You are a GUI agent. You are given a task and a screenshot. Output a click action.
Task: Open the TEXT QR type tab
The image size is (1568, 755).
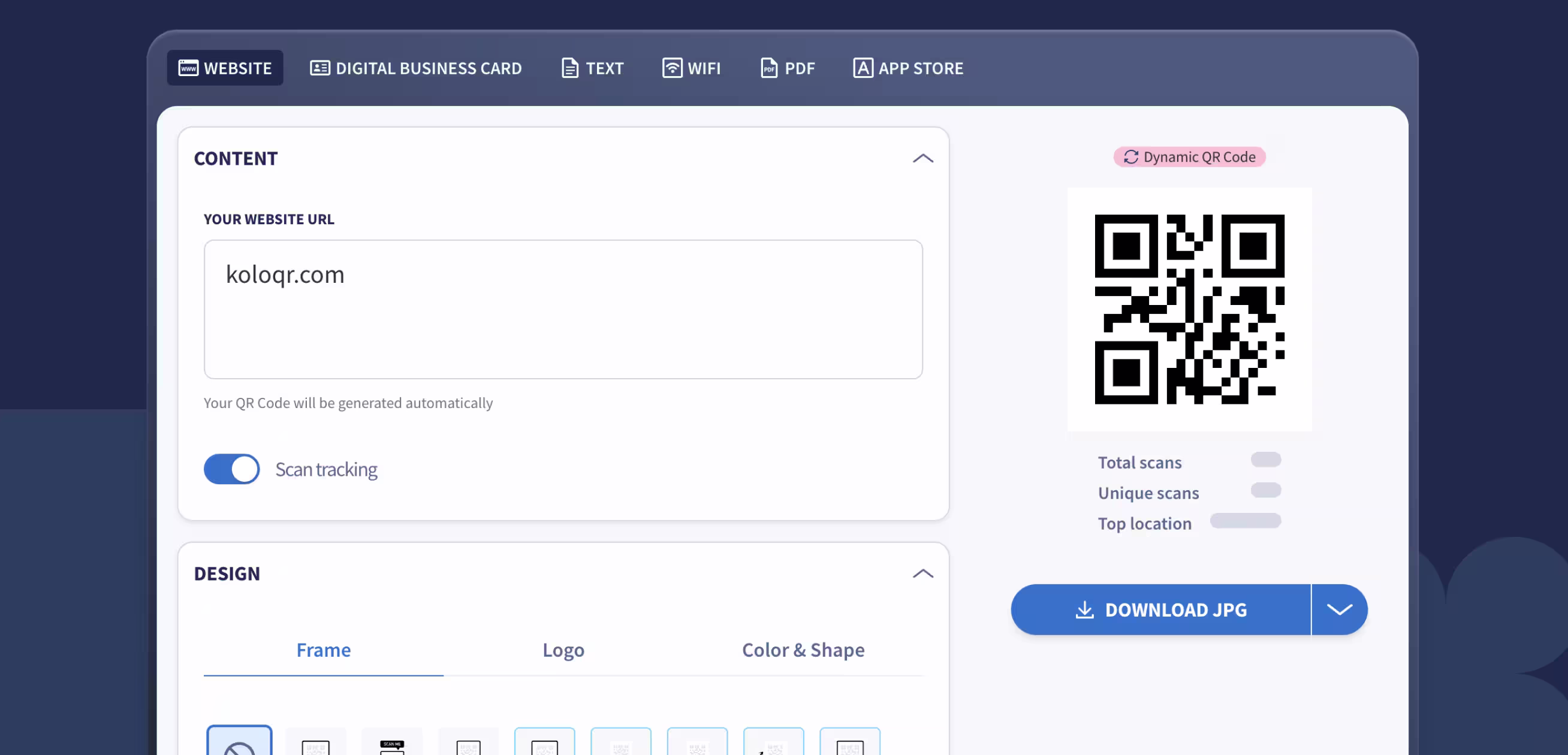point(592,68)
